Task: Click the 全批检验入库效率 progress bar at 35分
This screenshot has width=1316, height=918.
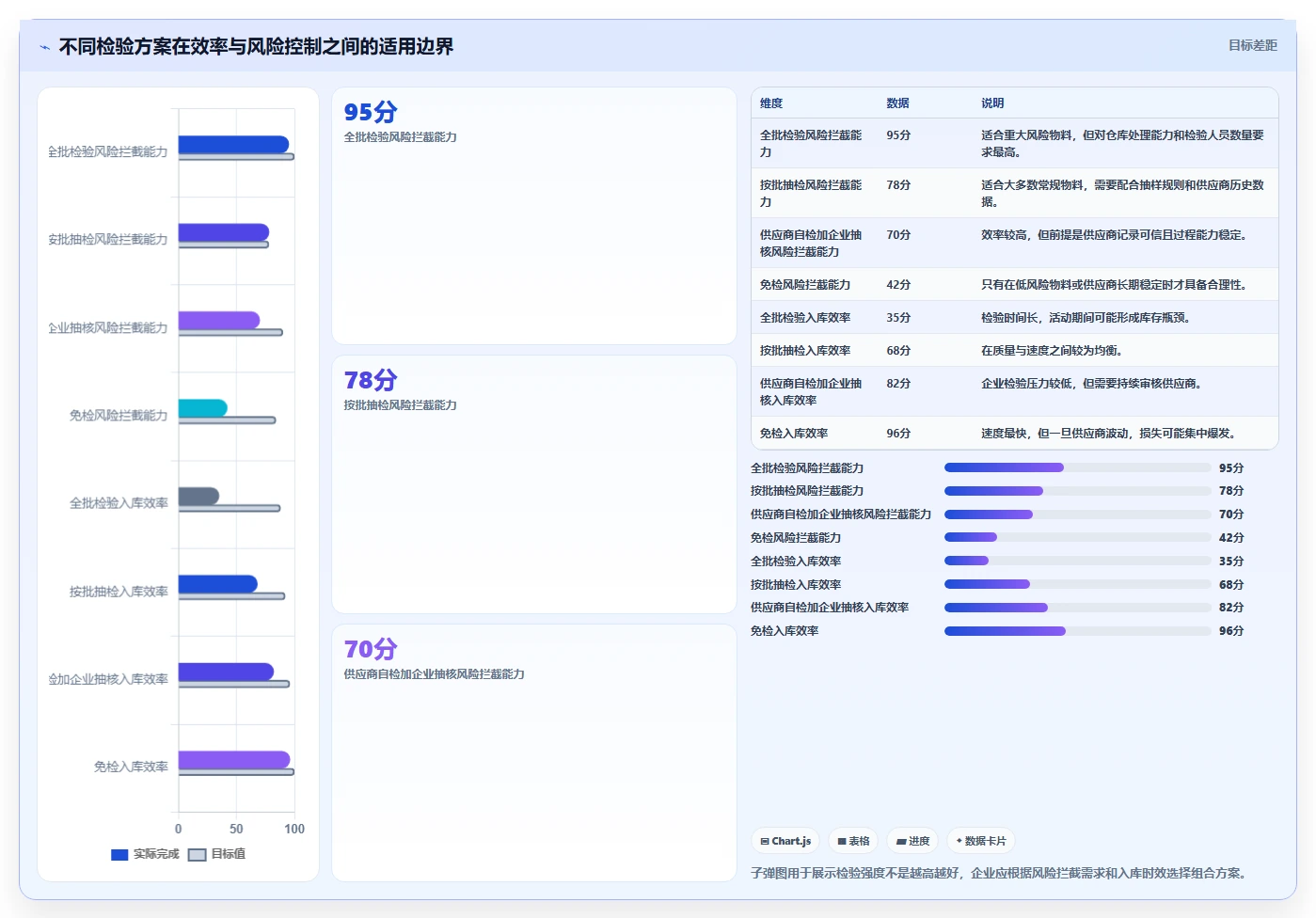Action: point(1078,561)
